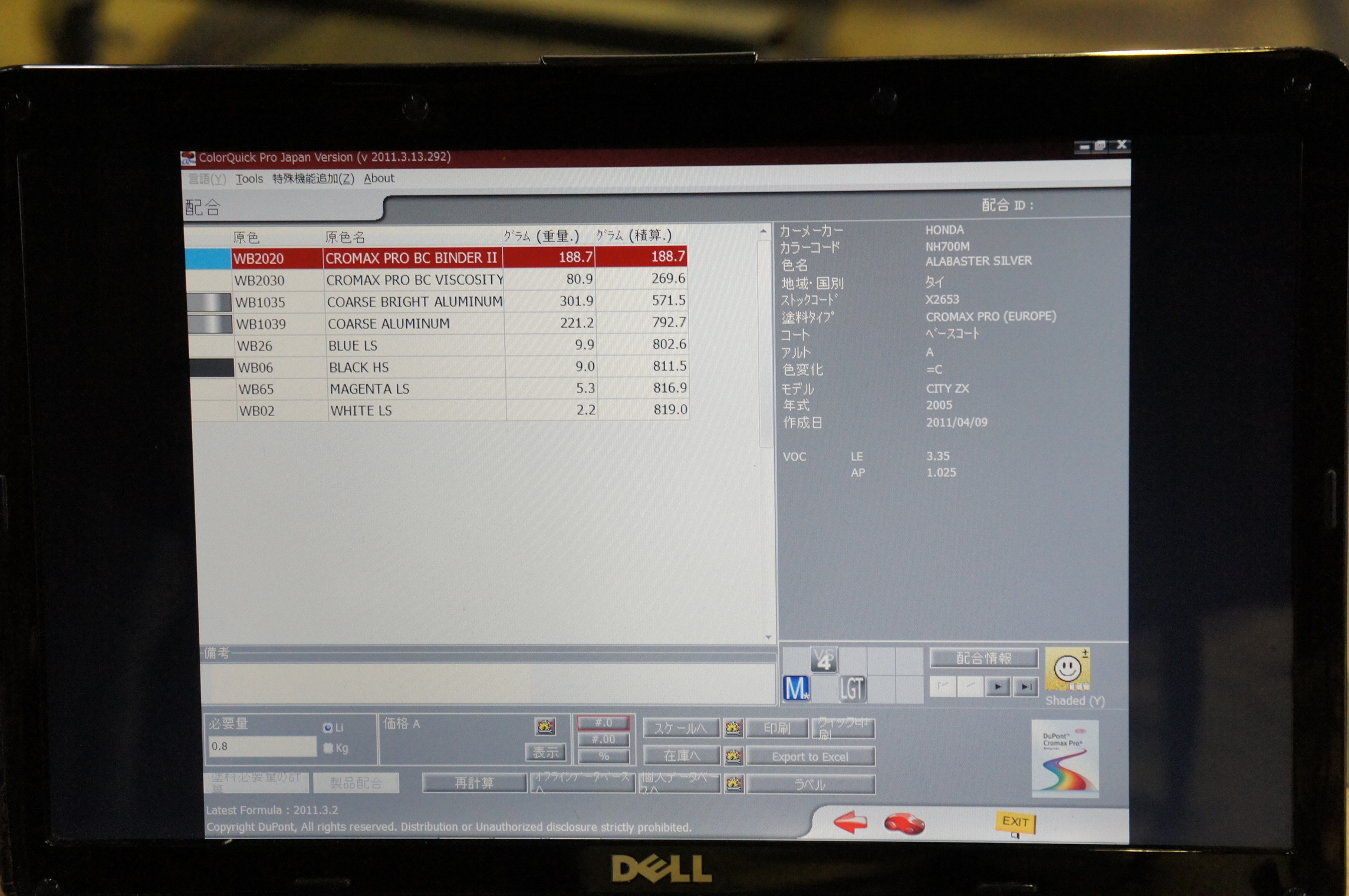1349x896 pixels.
Task: Click the NH700M color code value
Action: (x=947, y=246)
